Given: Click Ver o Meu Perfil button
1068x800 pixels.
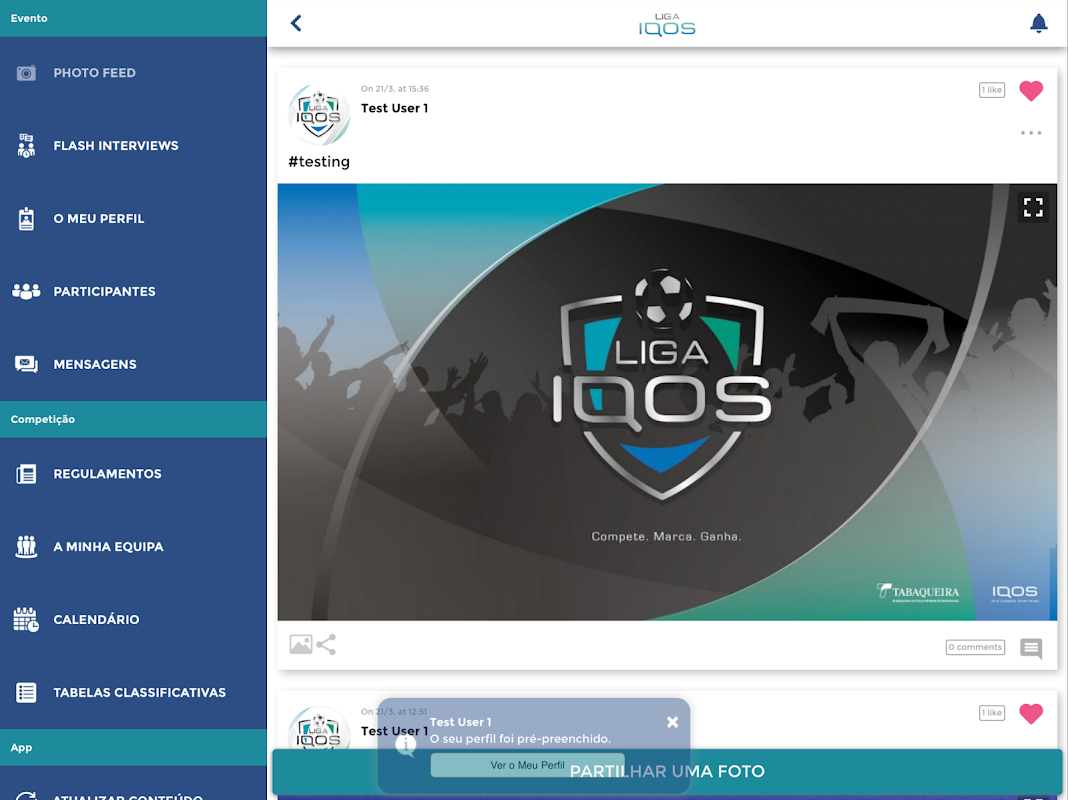Looking at the screenshot, I should [x=527, y=765].
